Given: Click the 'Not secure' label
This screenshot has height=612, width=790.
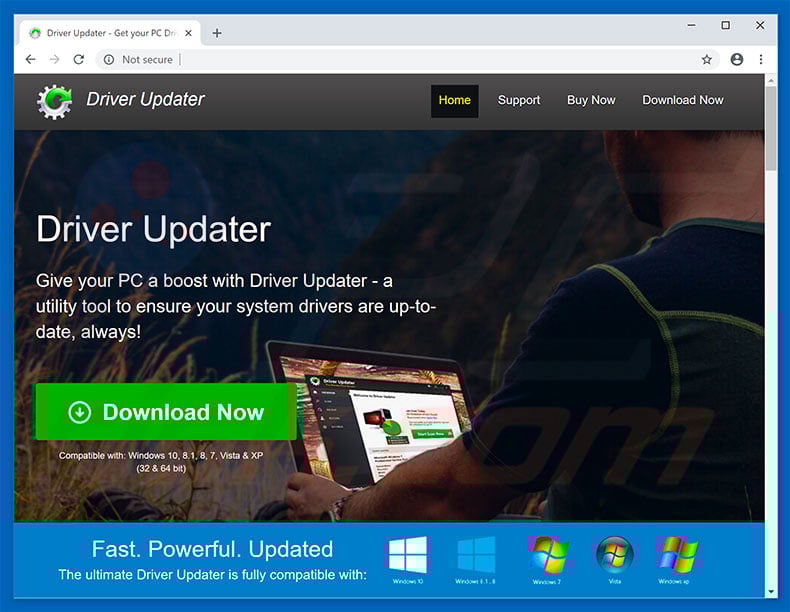Looking at the screenshot, I should (147, 59).
